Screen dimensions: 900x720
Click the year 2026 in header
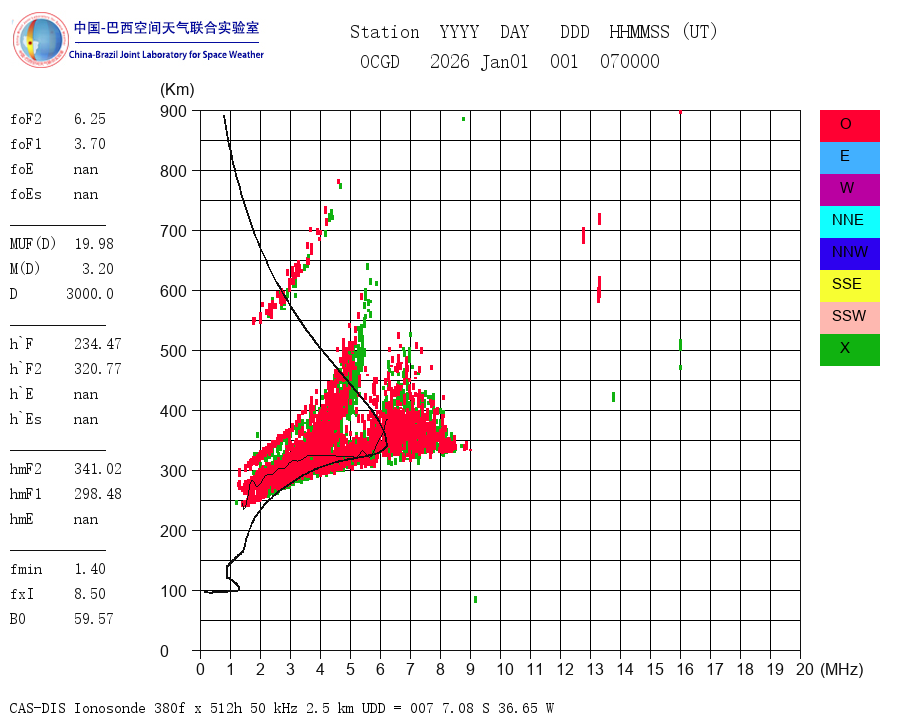[450, 61]
